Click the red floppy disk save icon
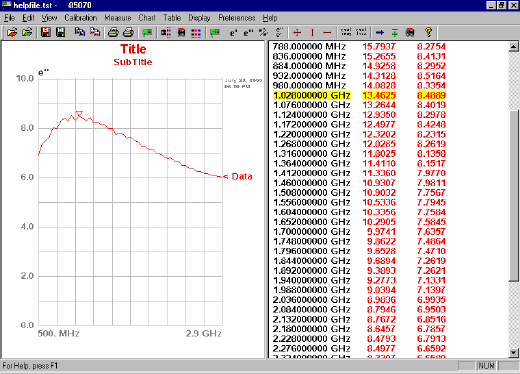 [x=46, y=32]
